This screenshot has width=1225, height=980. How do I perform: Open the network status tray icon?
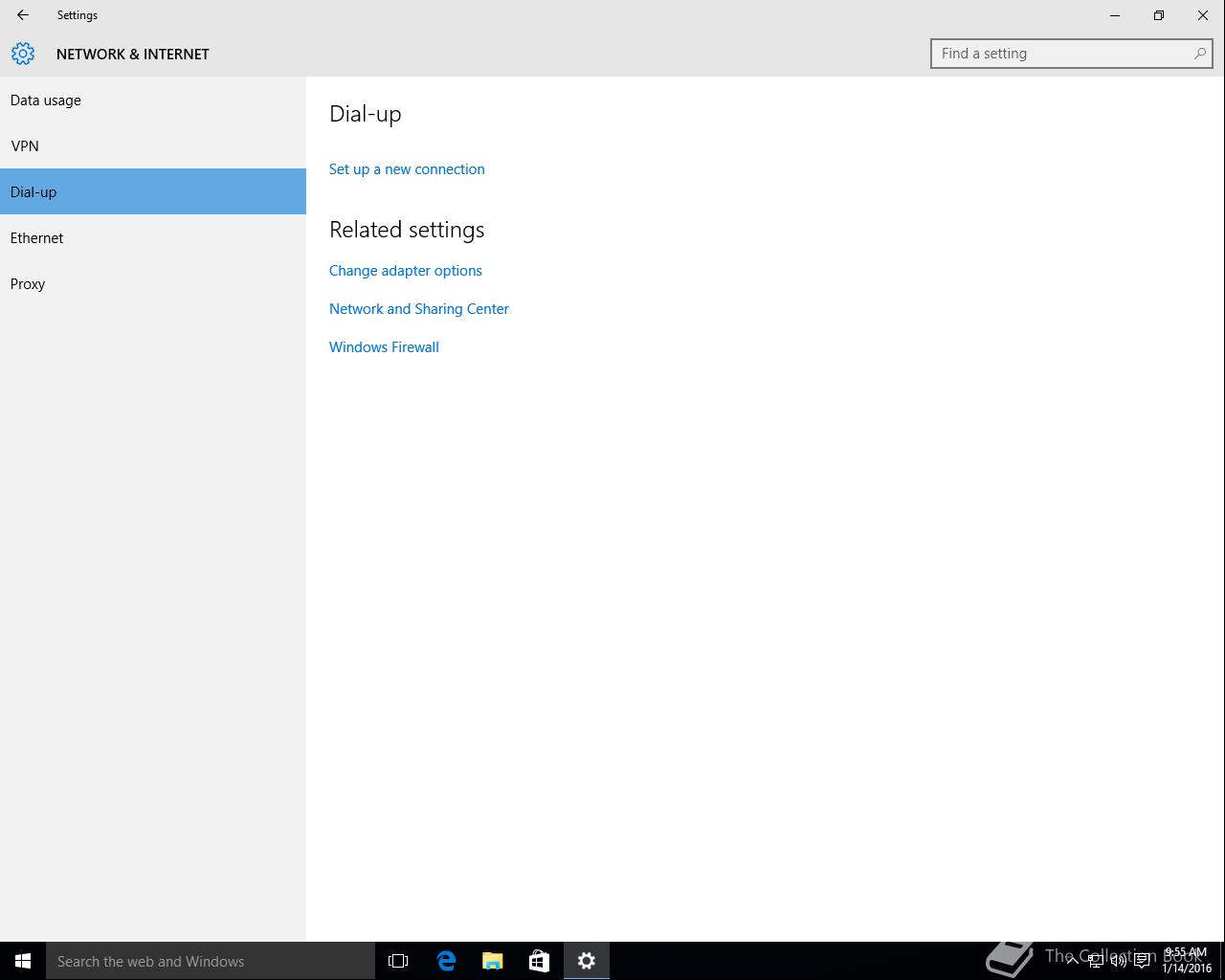tap(1095, 961)
